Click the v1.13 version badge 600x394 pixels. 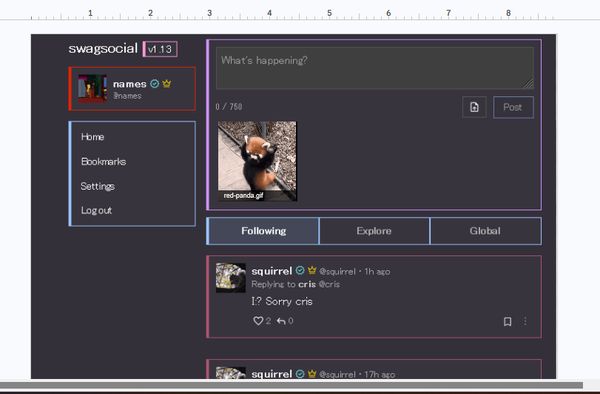(x=160, y=49)
